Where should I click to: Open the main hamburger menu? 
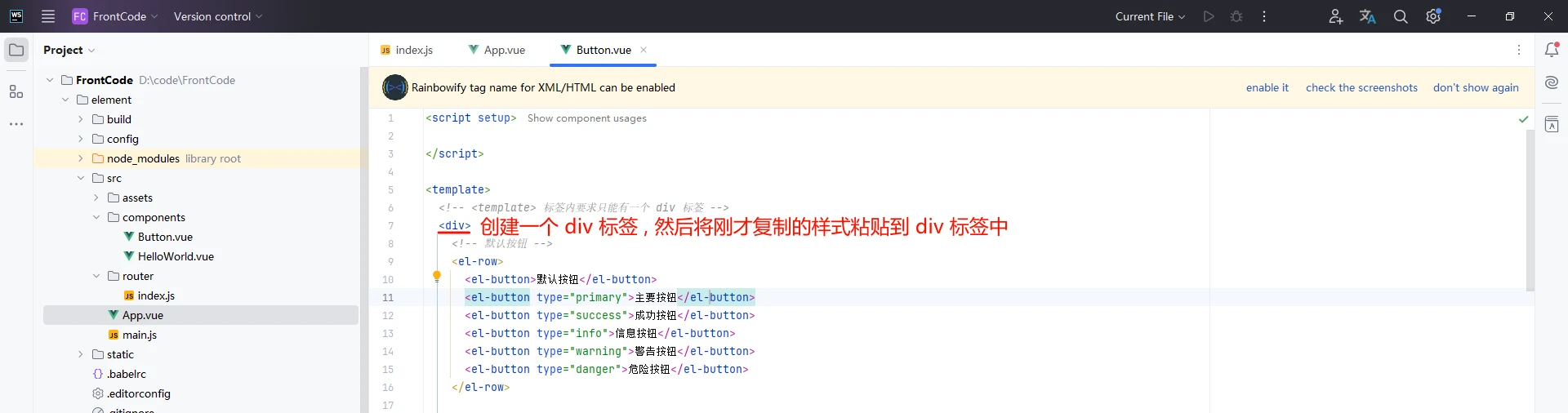point(48,16)
